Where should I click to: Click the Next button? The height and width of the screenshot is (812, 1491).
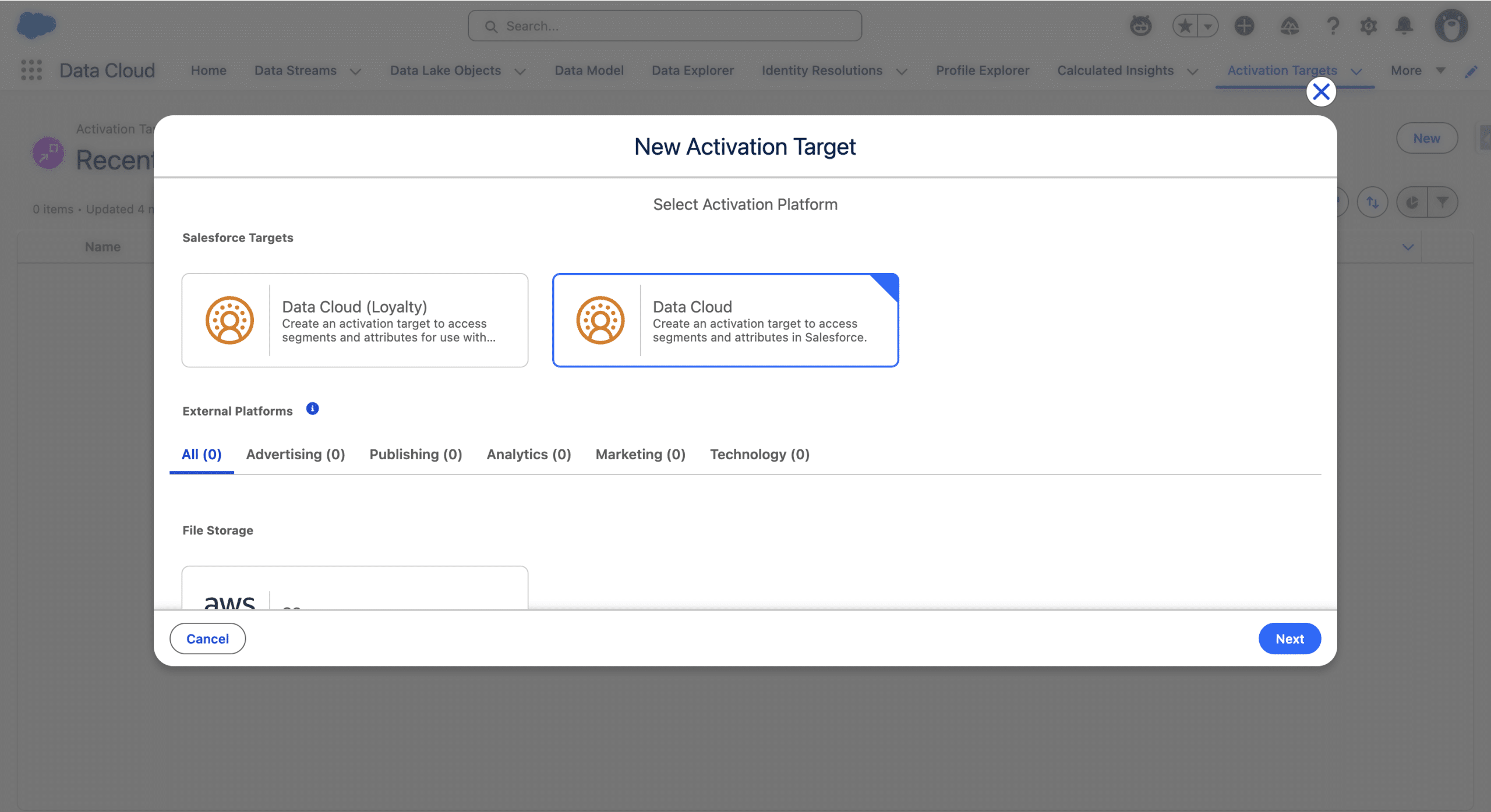tap(1289, 639)
